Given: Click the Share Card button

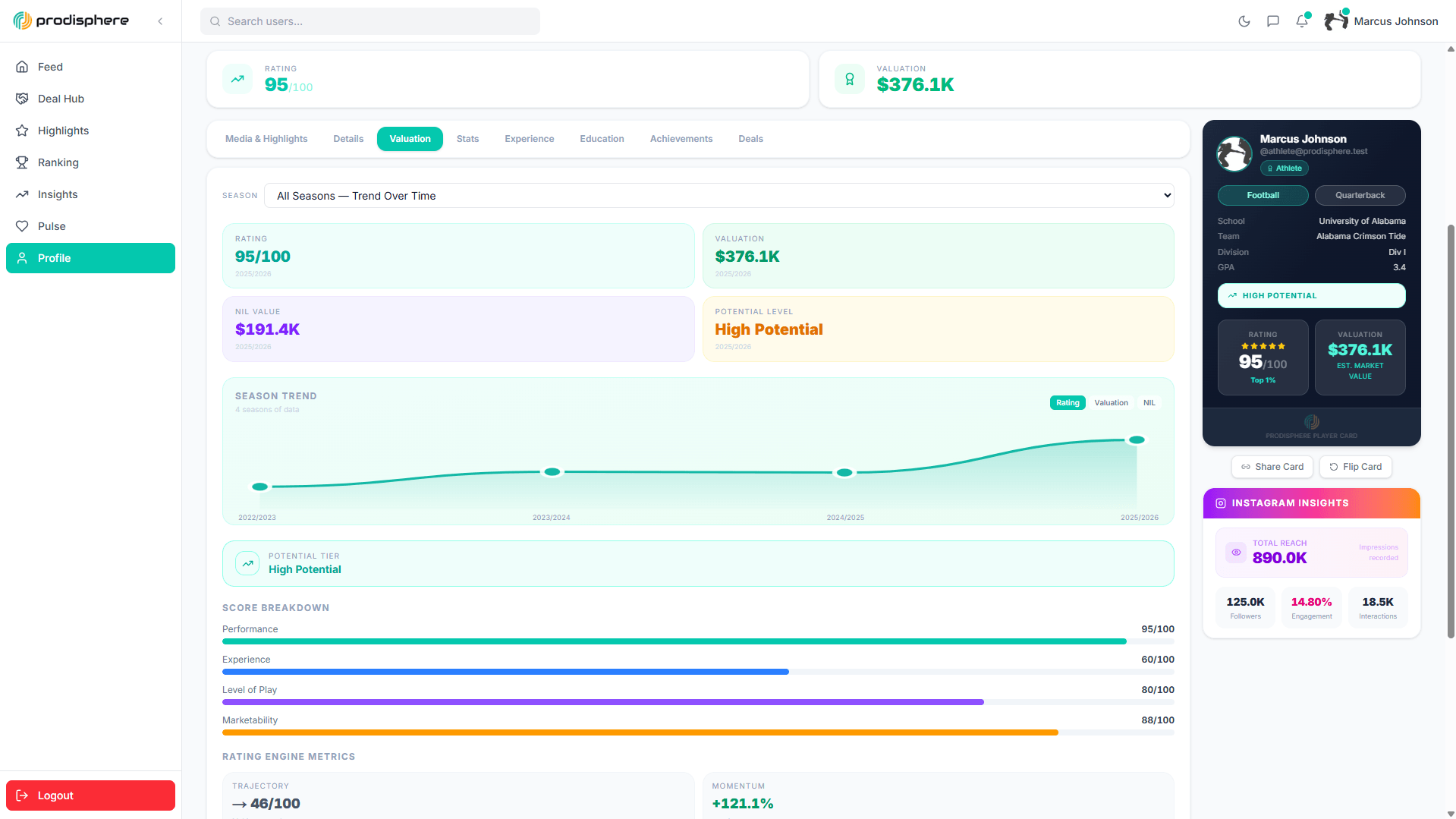Looking at the screenshot, I should click(x=1272, y=467).
